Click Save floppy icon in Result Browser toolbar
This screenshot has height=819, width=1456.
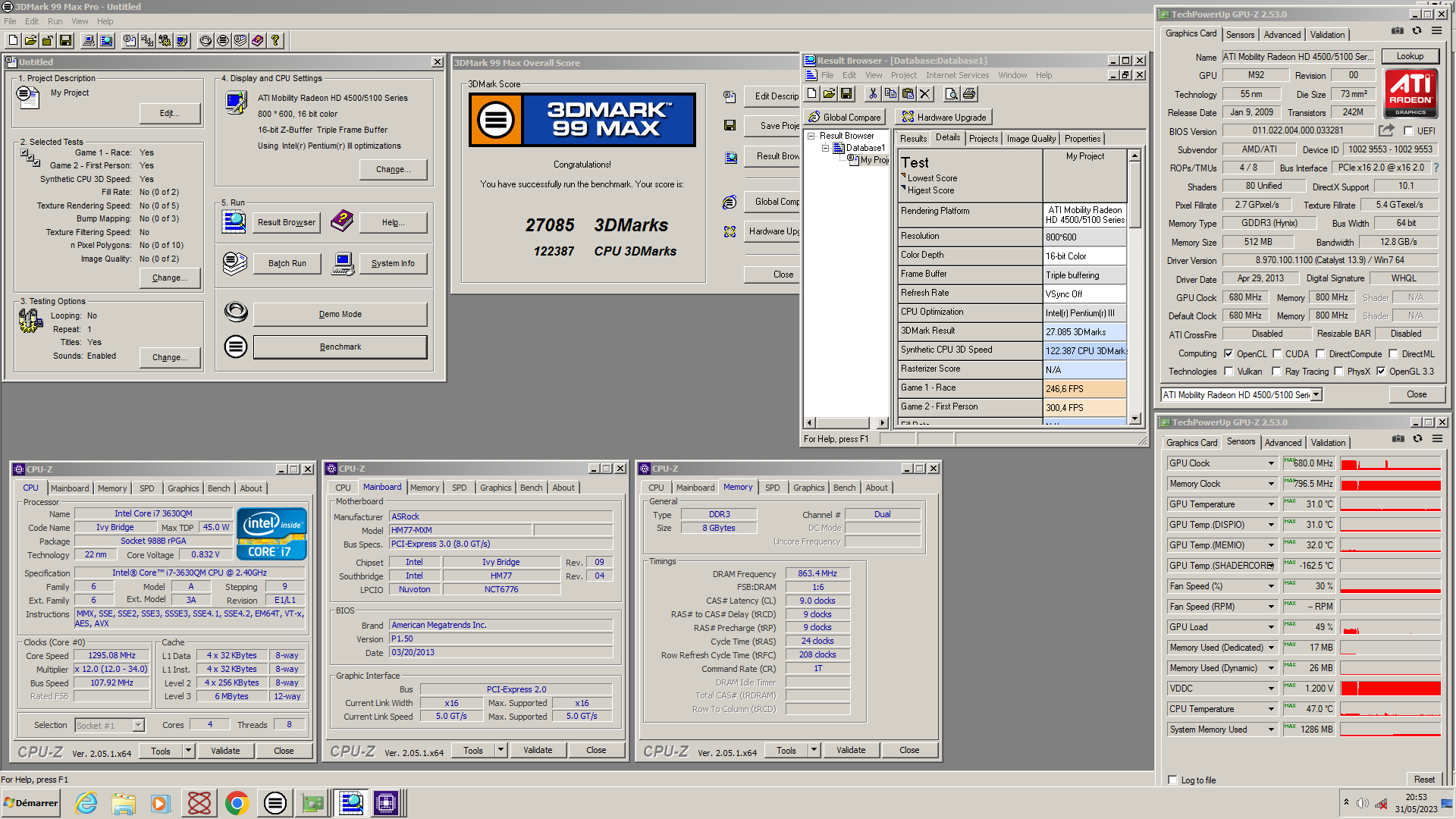point(847,93)
